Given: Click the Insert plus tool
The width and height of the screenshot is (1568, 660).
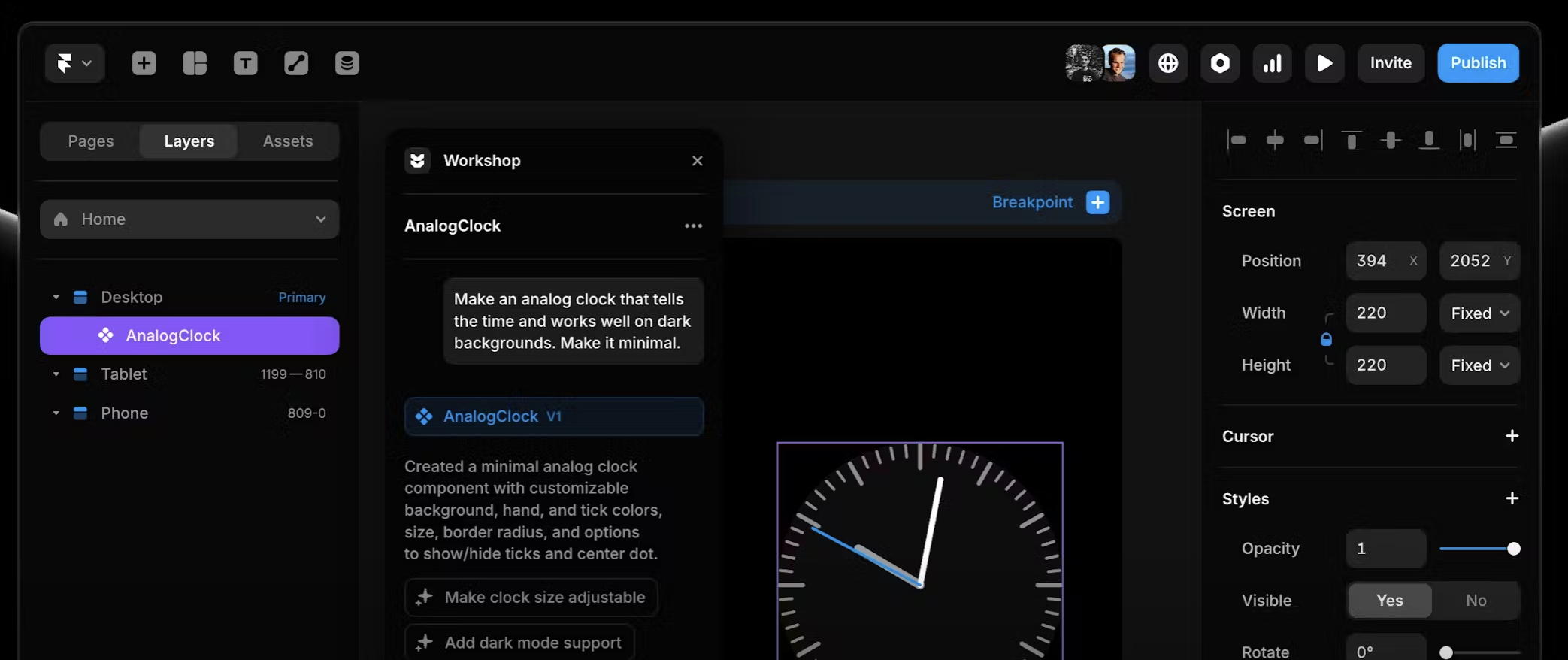Looking at the screenshot, I should 144,63.
